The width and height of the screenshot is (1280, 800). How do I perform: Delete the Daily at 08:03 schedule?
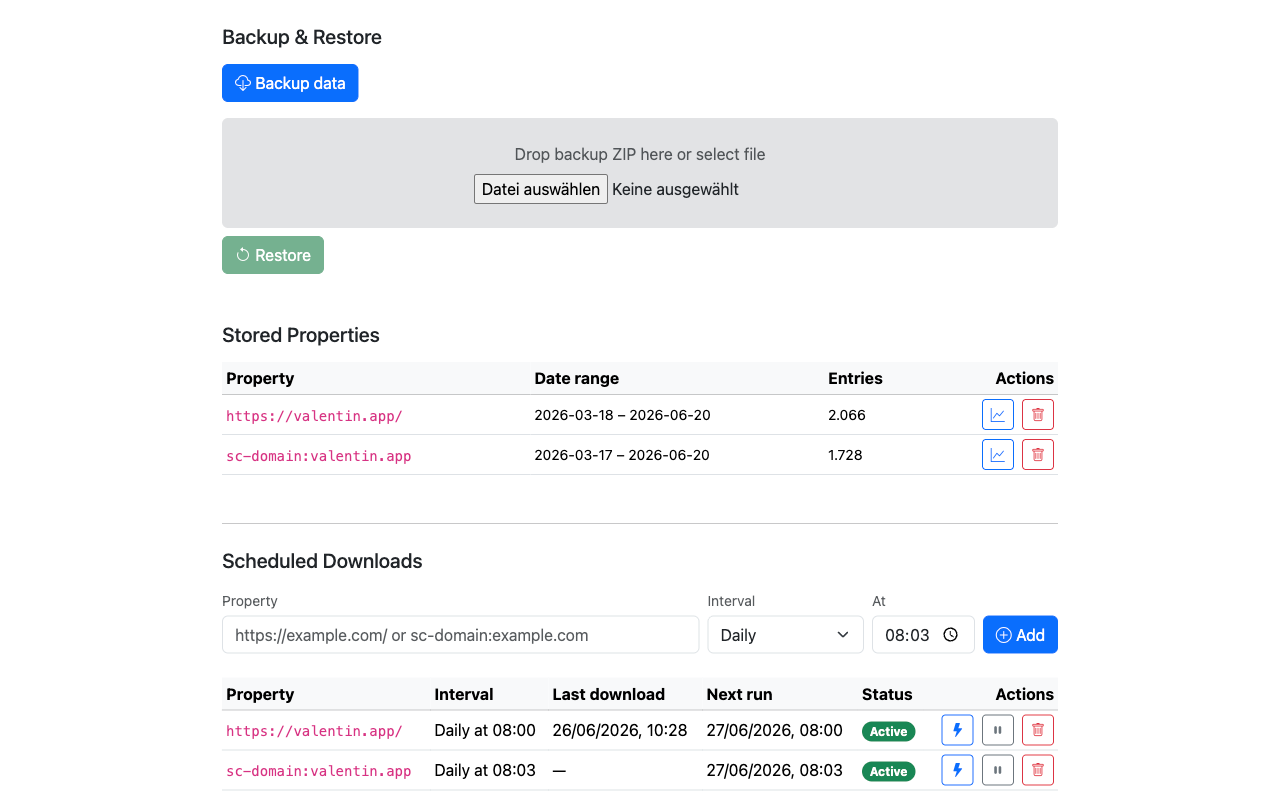pos(1038,771)
